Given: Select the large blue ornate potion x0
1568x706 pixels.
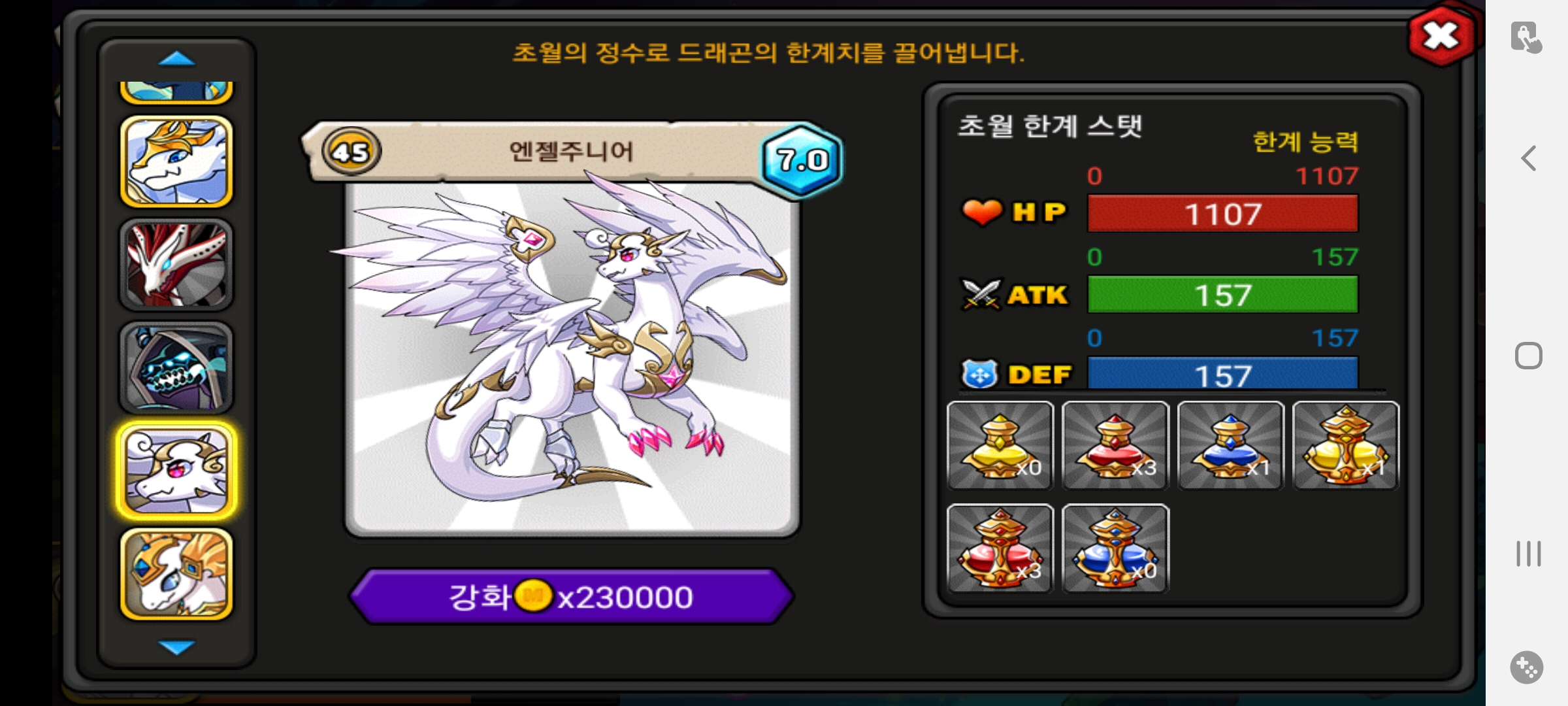Looking at the screenshot, I should point(1115,548).
